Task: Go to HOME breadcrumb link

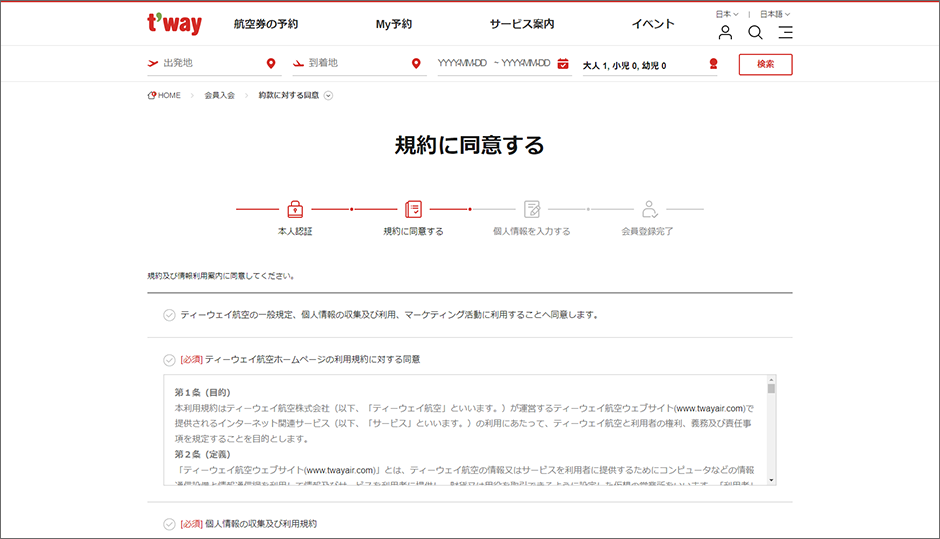Action: pyautogui.click(x=166, y=96)
